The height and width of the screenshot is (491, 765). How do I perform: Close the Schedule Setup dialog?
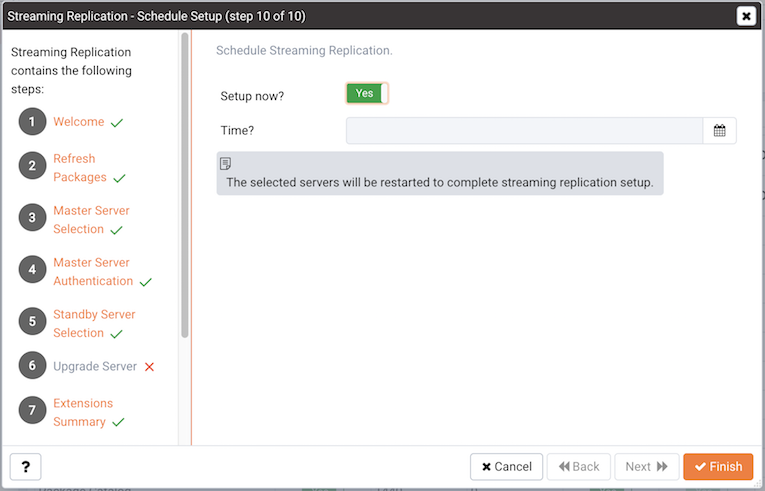(746, 16)
